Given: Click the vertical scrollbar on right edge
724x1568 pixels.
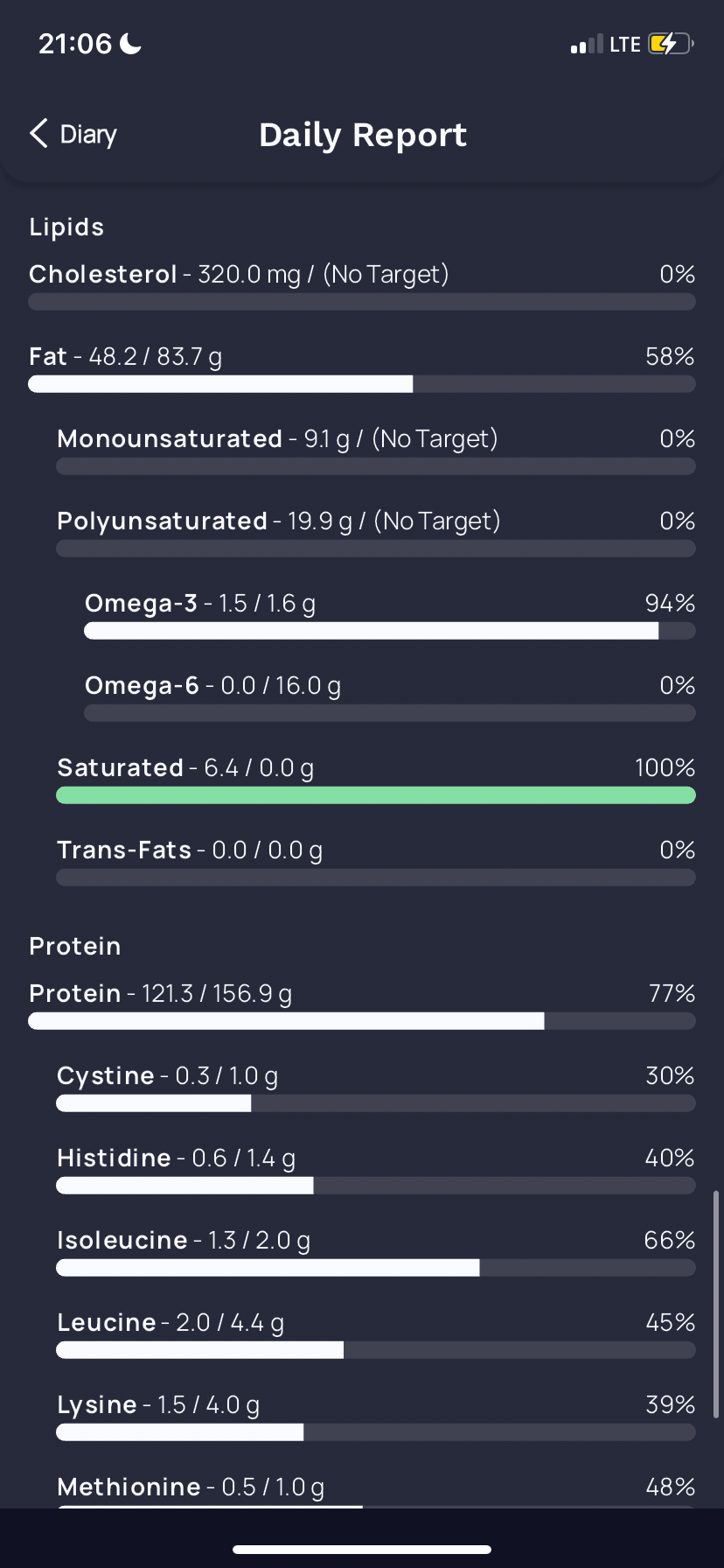Looking at the screenshot, I should 716,1304.
